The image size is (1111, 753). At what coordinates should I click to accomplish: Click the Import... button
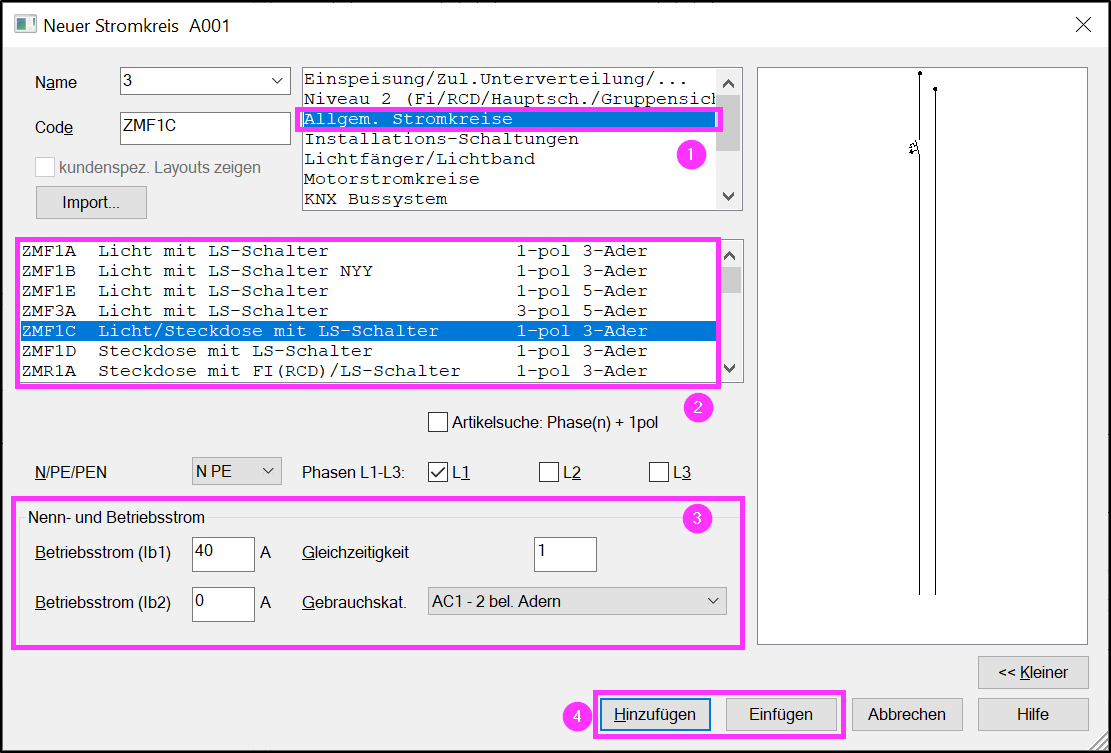tap(91, 202)
